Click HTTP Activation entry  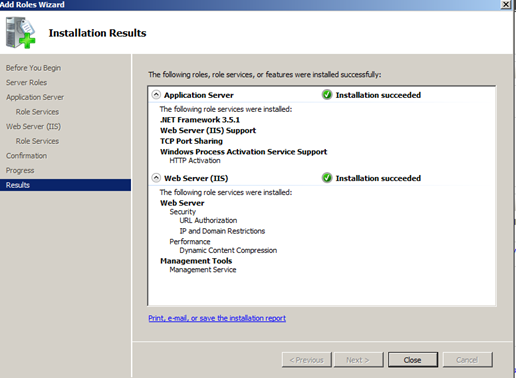(x=195, y=161)
